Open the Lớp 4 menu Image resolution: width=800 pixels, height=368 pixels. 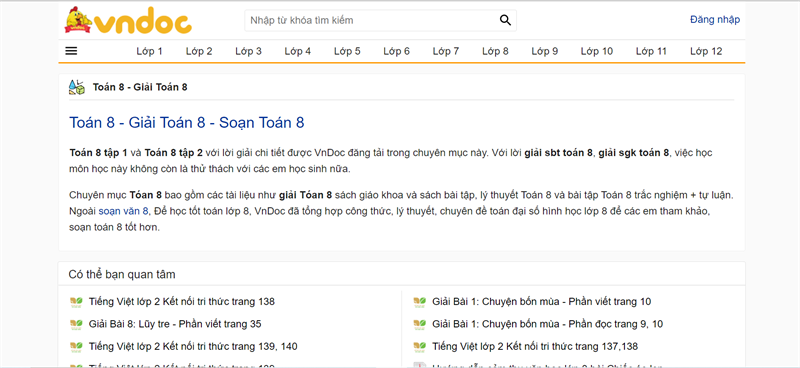[x=298, y=51]
